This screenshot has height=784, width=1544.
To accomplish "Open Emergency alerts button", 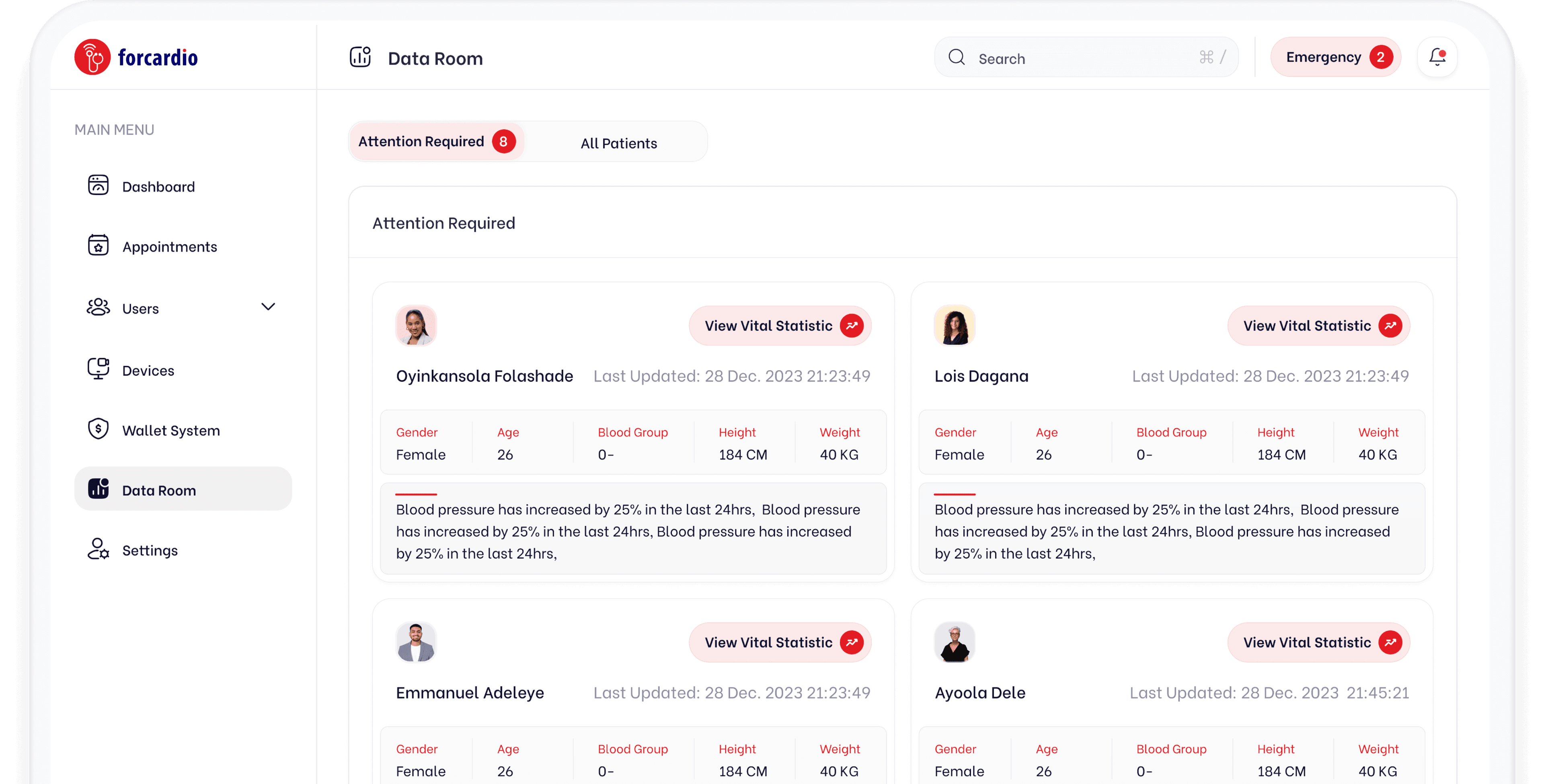I will click(1335, 56).
